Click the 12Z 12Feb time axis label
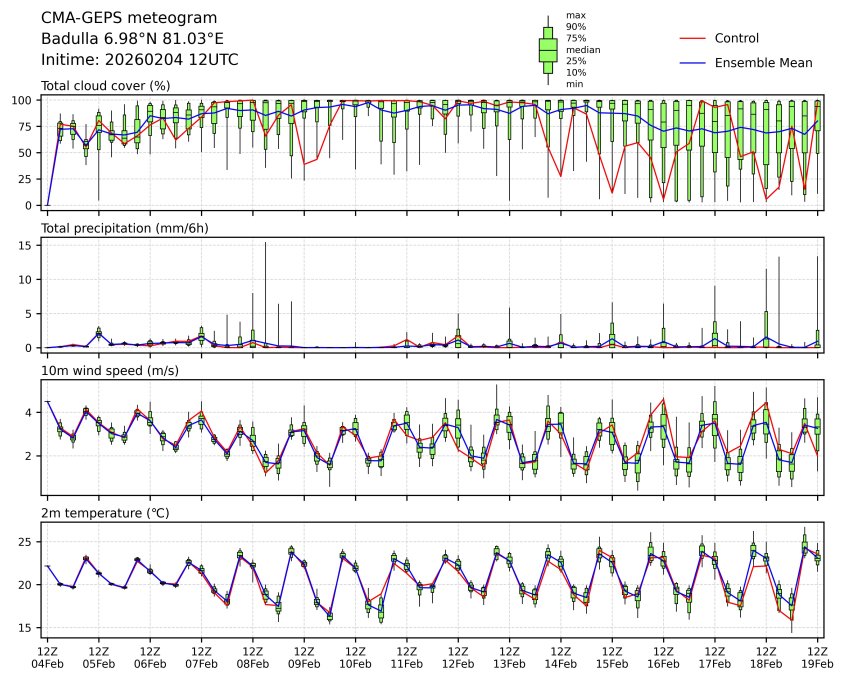 [458, 657]
